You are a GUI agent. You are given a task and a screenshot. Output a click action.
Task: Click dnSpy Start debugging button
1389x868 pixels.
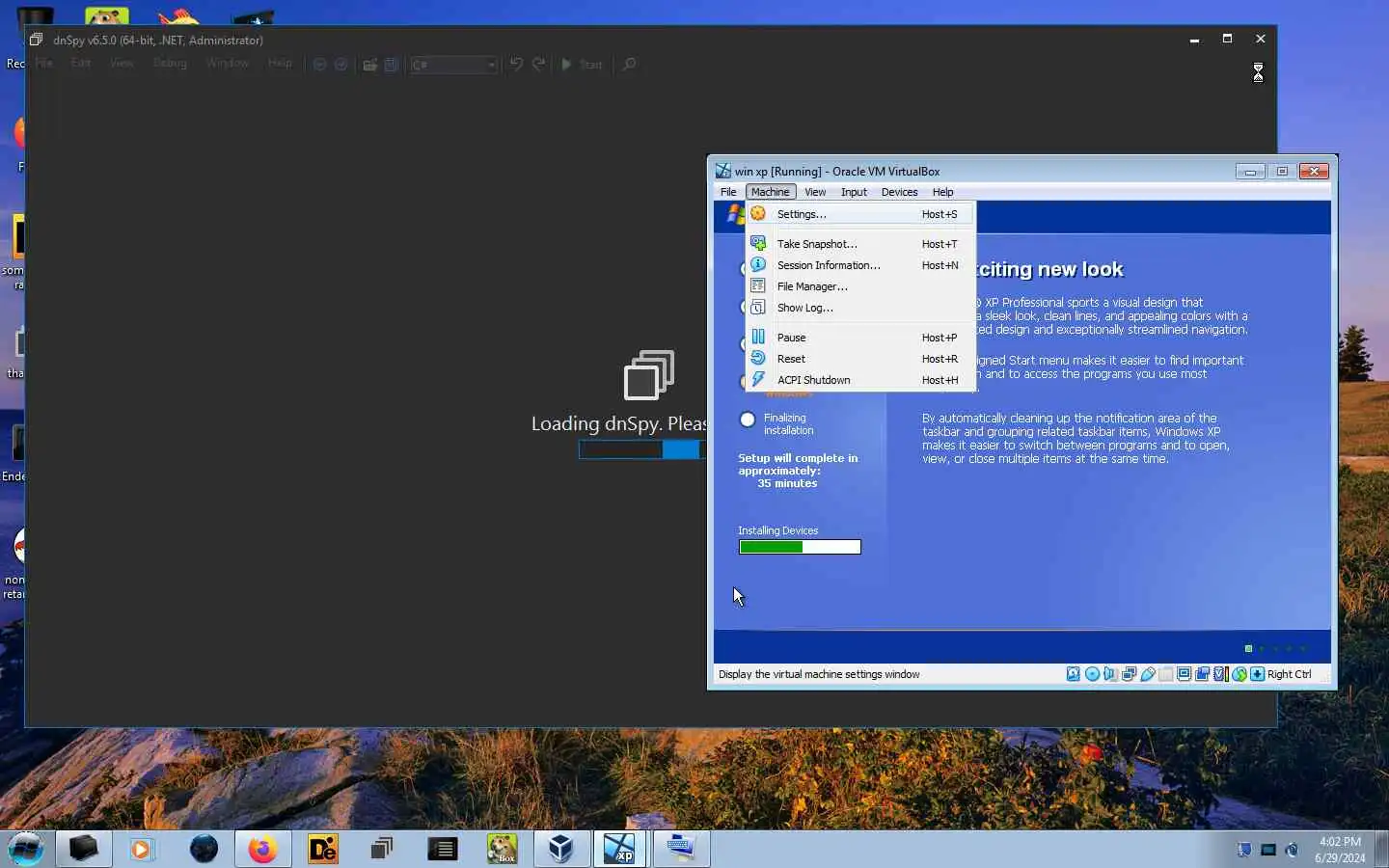click(x=582, y=65)
